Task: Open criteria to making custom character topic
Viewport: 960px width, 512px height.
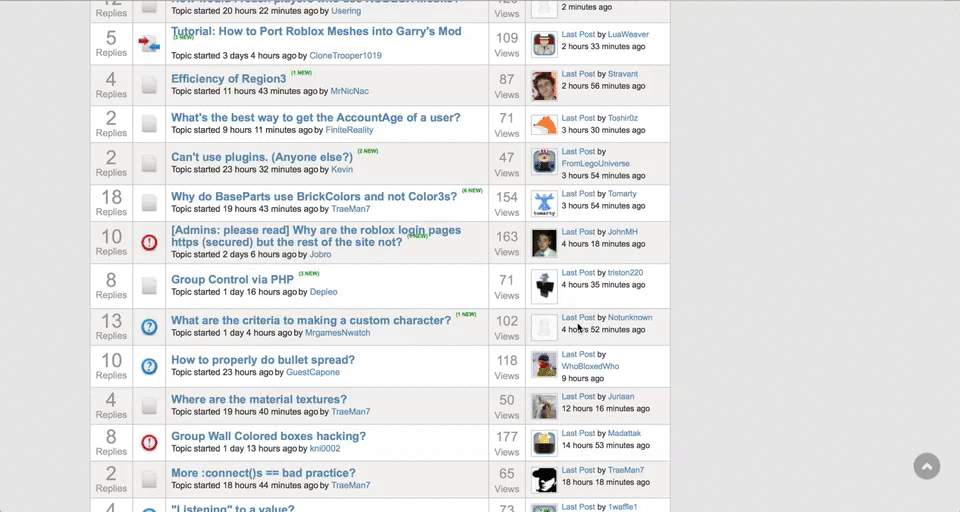Action: pyautogui.click(x=310, y=320)
